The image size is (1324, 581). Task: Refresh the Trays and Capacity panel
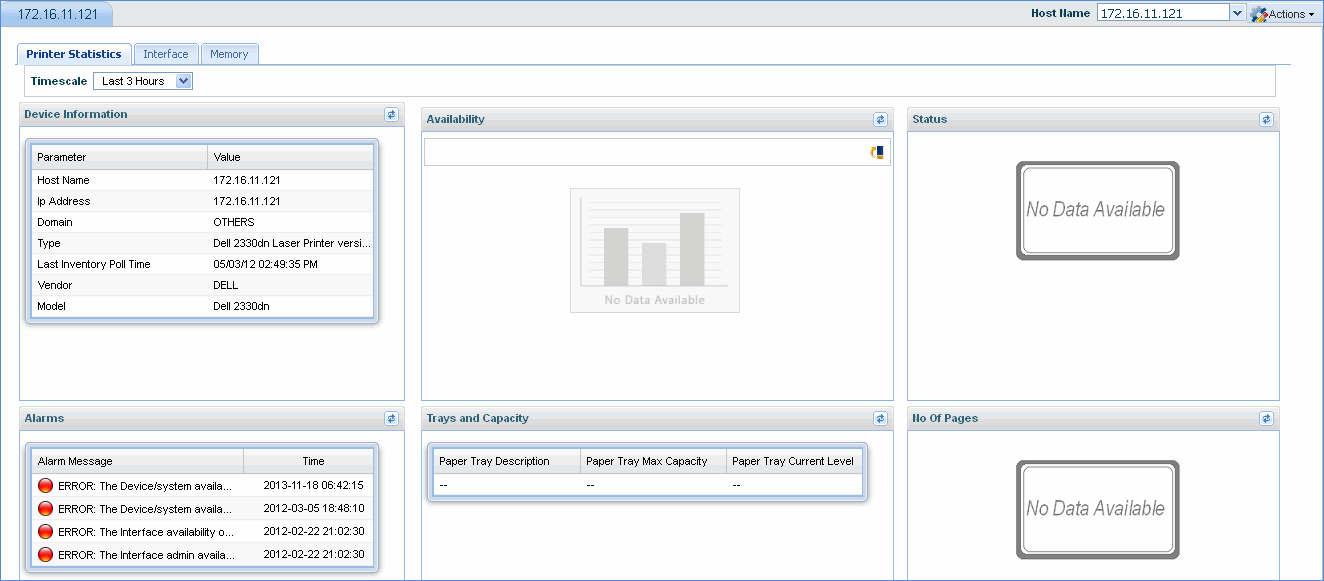880,419
